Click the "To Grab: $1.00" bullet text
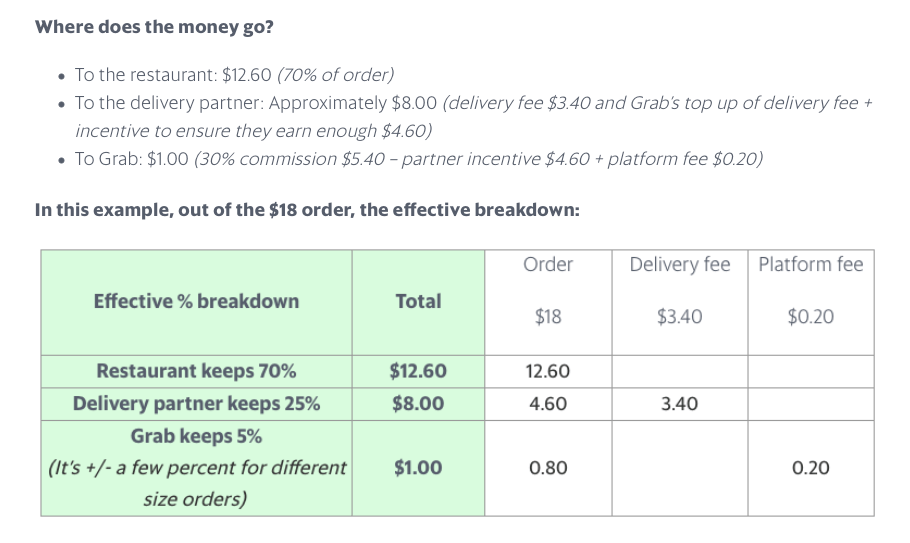The width and height of the screenshot is (910, 543). (x=131, y=159)
